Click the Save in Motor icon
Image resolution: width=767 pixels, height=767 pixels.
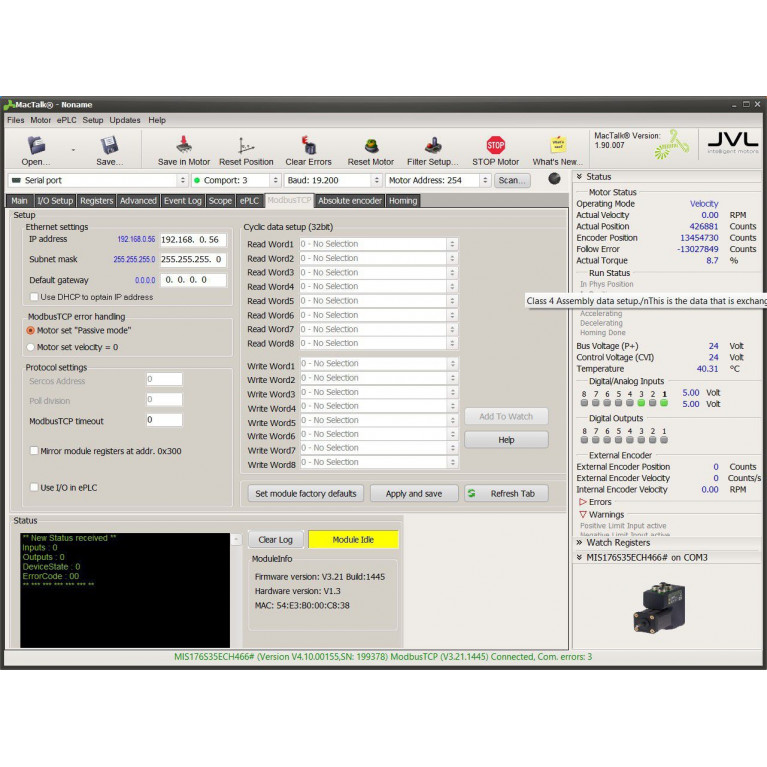click(184, 145)
